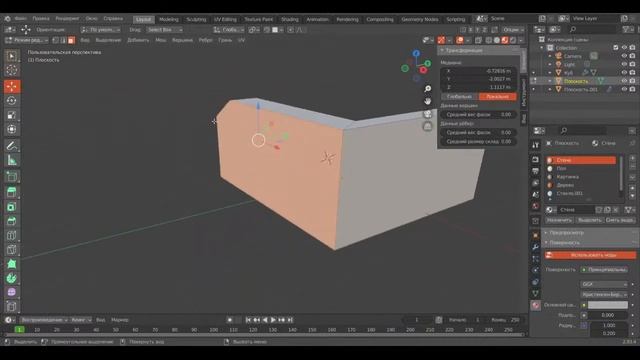Screen dimensions: 640x360
Task: Click the Assign material button
Action: tap(559, 220)
